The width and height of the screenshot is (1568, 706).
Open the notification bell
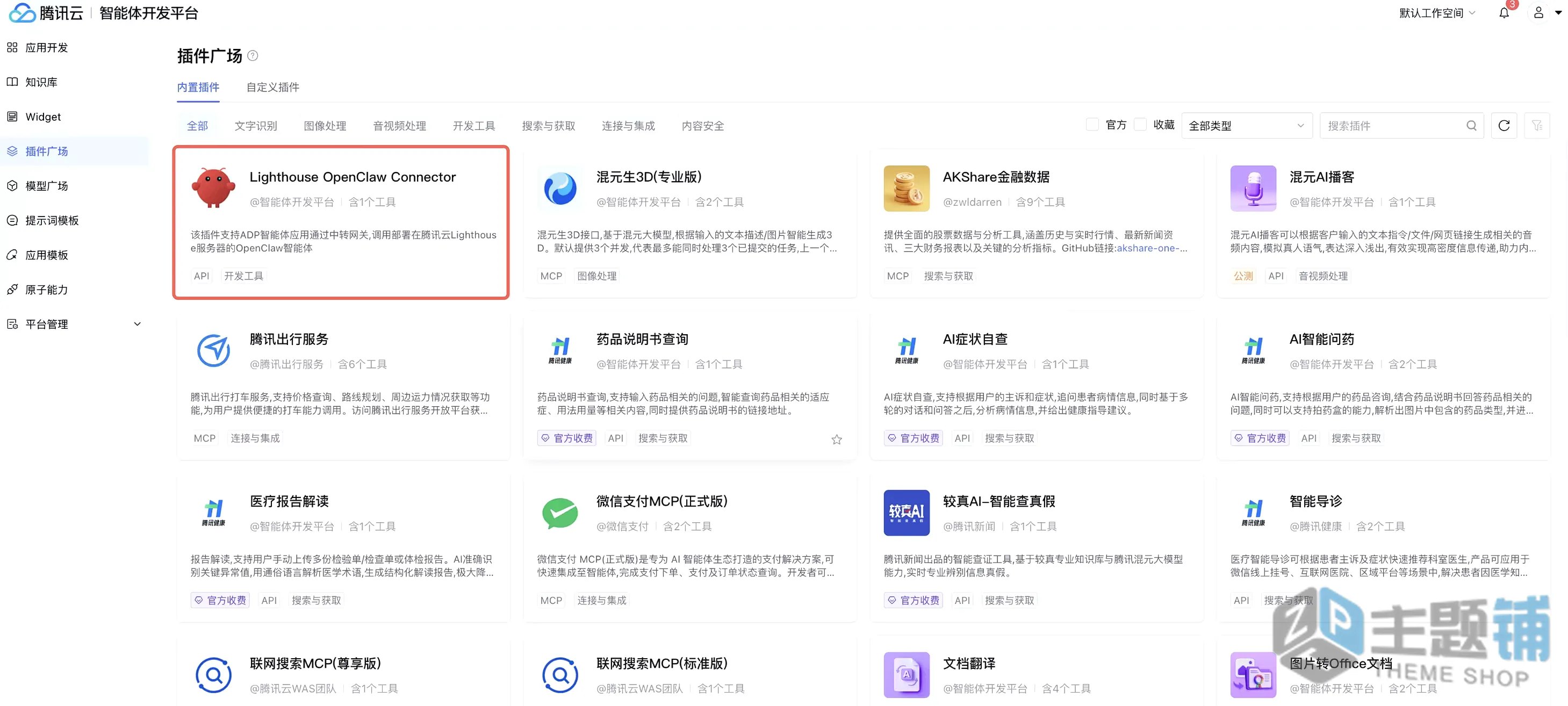tap(1504, 13)
